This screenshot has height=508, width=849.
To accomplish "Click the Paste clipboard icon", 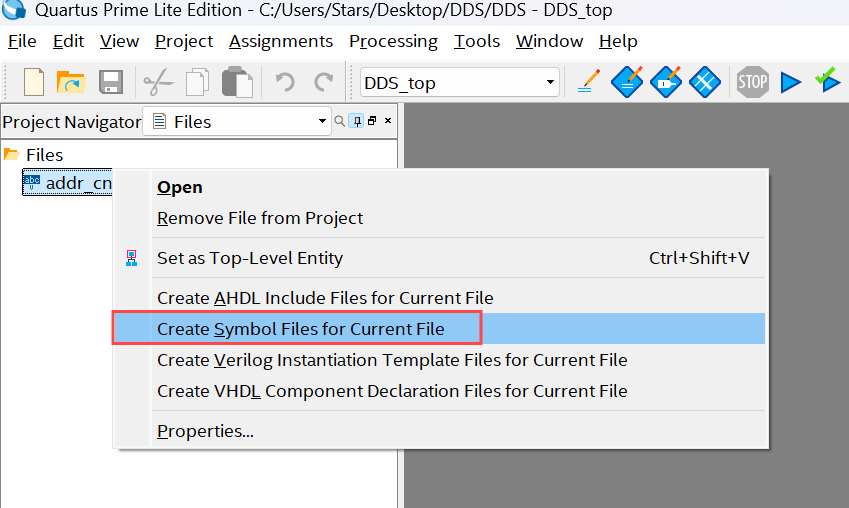I will point(237,82).
